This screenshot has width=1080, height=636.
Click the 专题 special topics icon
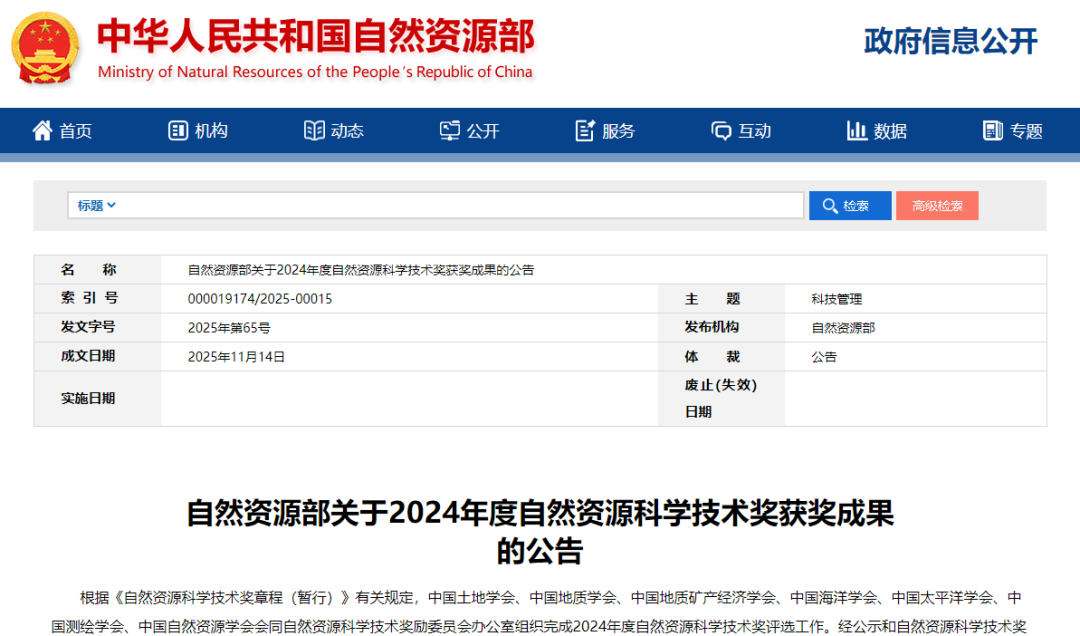pos(993,131)
